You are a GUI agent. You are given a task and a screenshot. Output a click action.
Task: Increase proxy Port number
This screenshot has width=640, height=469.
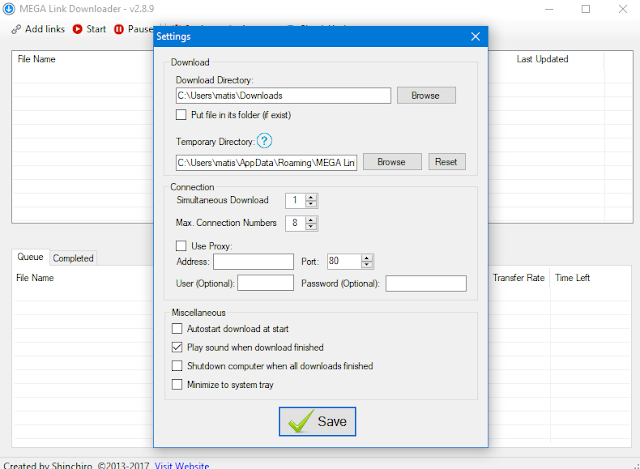(367, 258)
